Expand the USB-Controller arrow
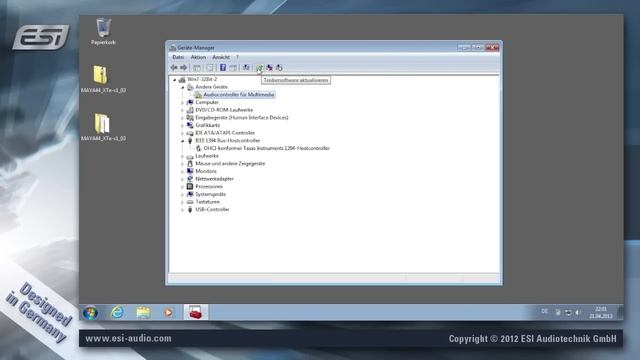Image resolution: width=640 pixels, height=360 pixels. pyautogui.click(x=182, y=209)
